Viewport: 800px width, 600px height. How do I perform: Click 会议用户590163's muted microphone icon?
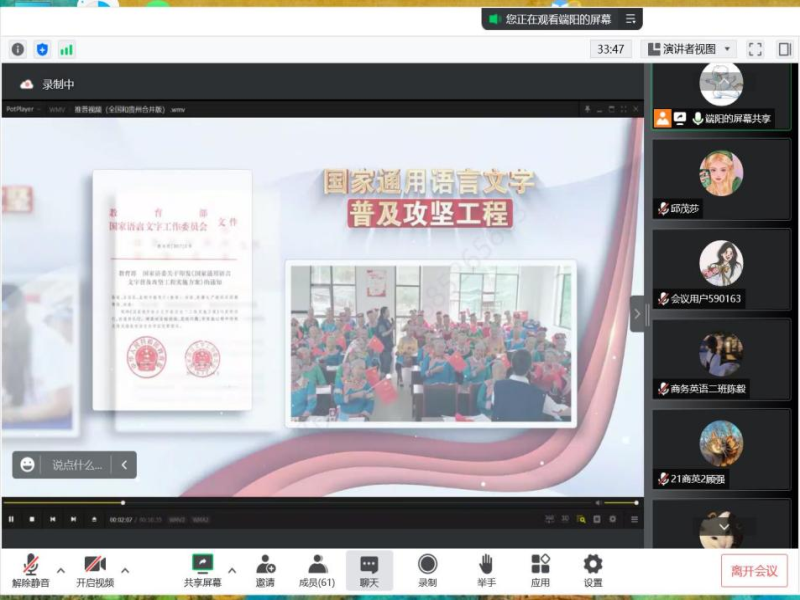pos(663,298)
